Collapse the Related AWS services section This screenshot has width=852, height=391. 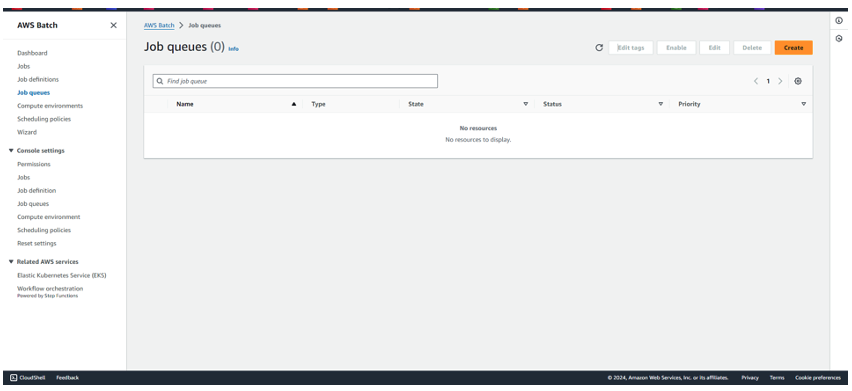click(11, 262)
